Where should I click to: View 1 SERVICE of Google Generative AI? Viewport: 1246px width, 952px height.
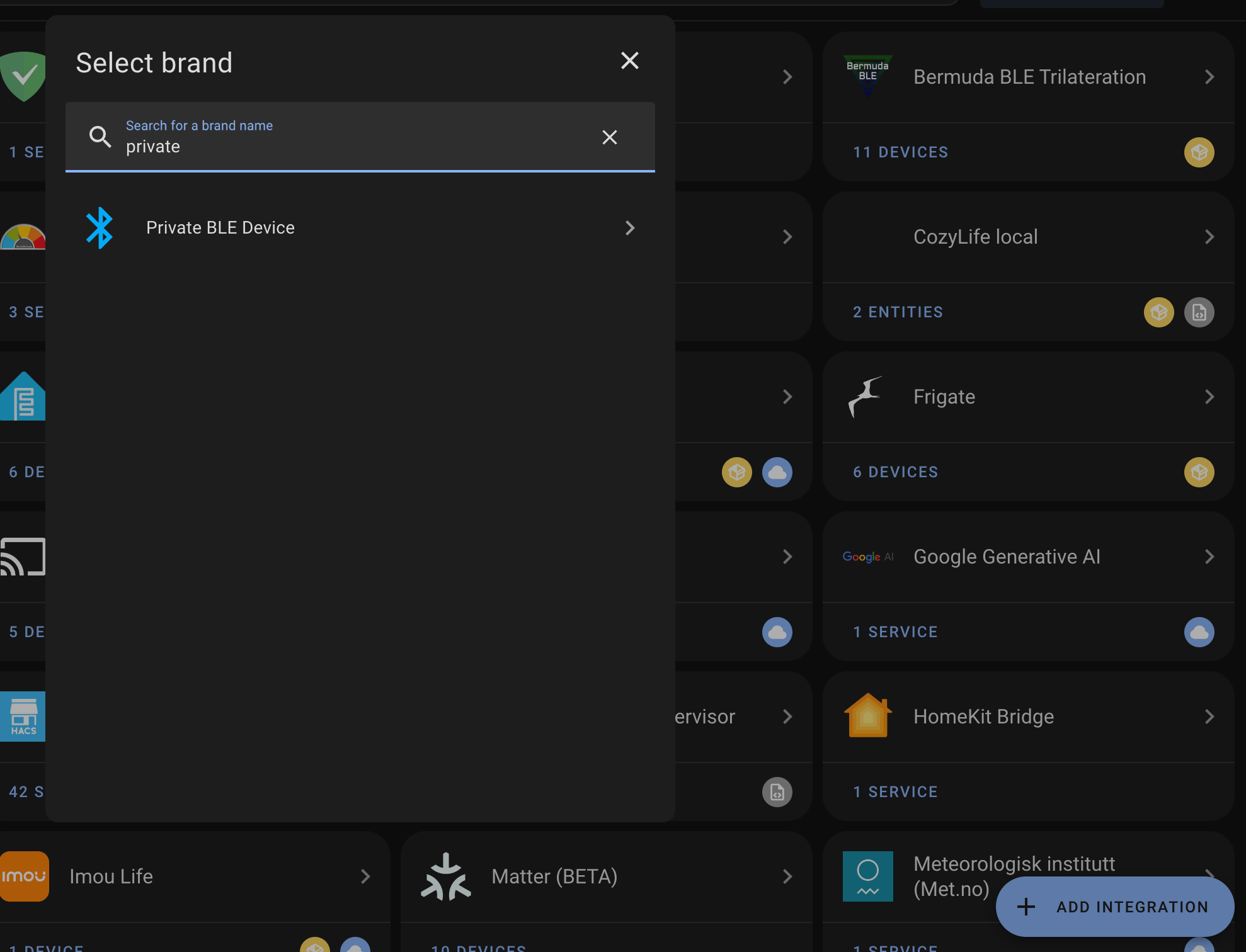click(895, 632)
